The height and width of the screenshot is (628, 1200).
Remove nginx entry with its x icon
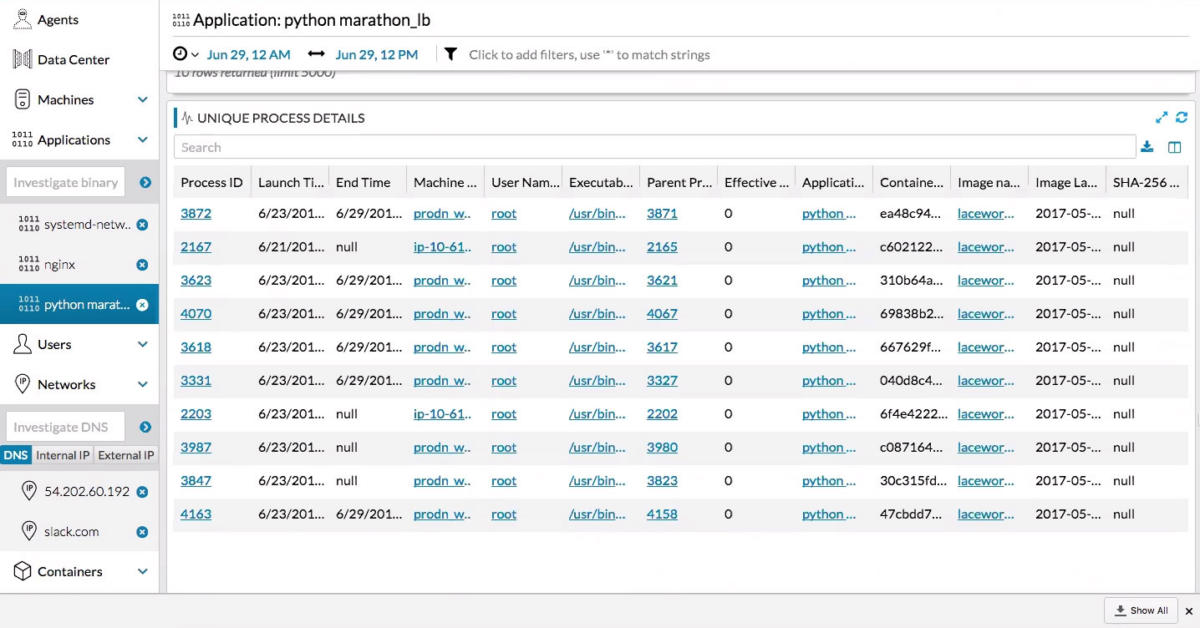(x=142, y=265)
